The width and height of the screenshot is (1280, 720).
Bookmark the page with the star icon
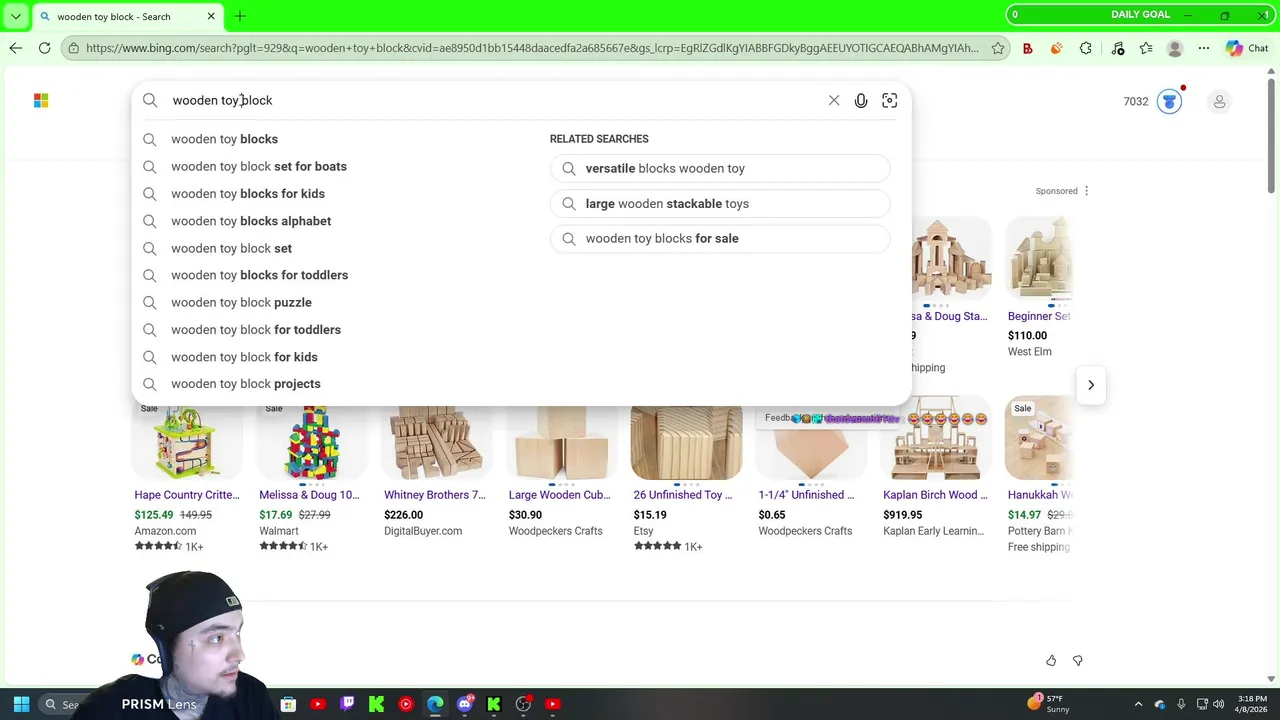coord(998,48)
